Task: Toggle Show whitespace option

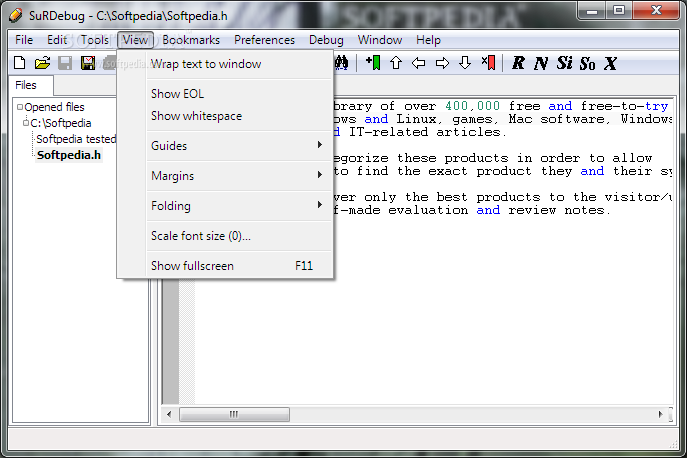Action: pyautogui.click(x=240, y=116)
